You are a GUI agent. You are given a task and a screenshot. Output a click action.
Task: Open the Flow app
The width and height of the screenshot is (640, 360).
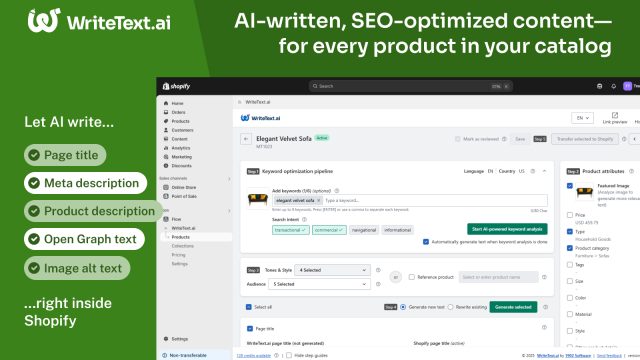point(176,219)
